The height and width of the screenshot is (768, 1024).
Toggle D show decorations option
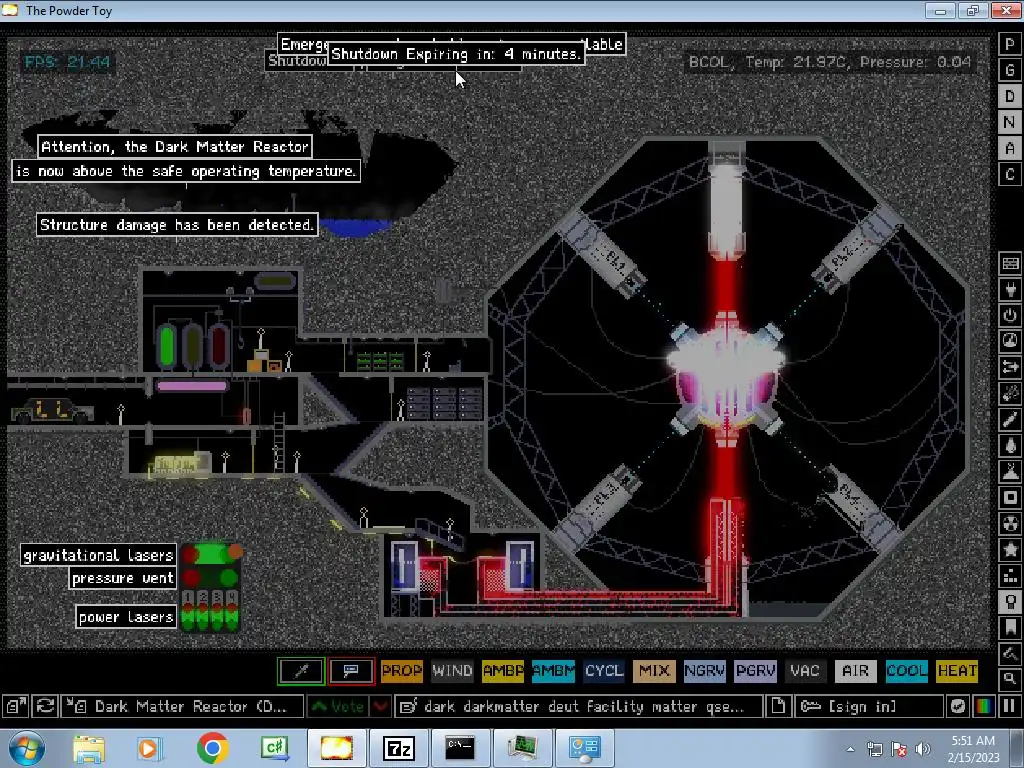(x=1010, y=96)
